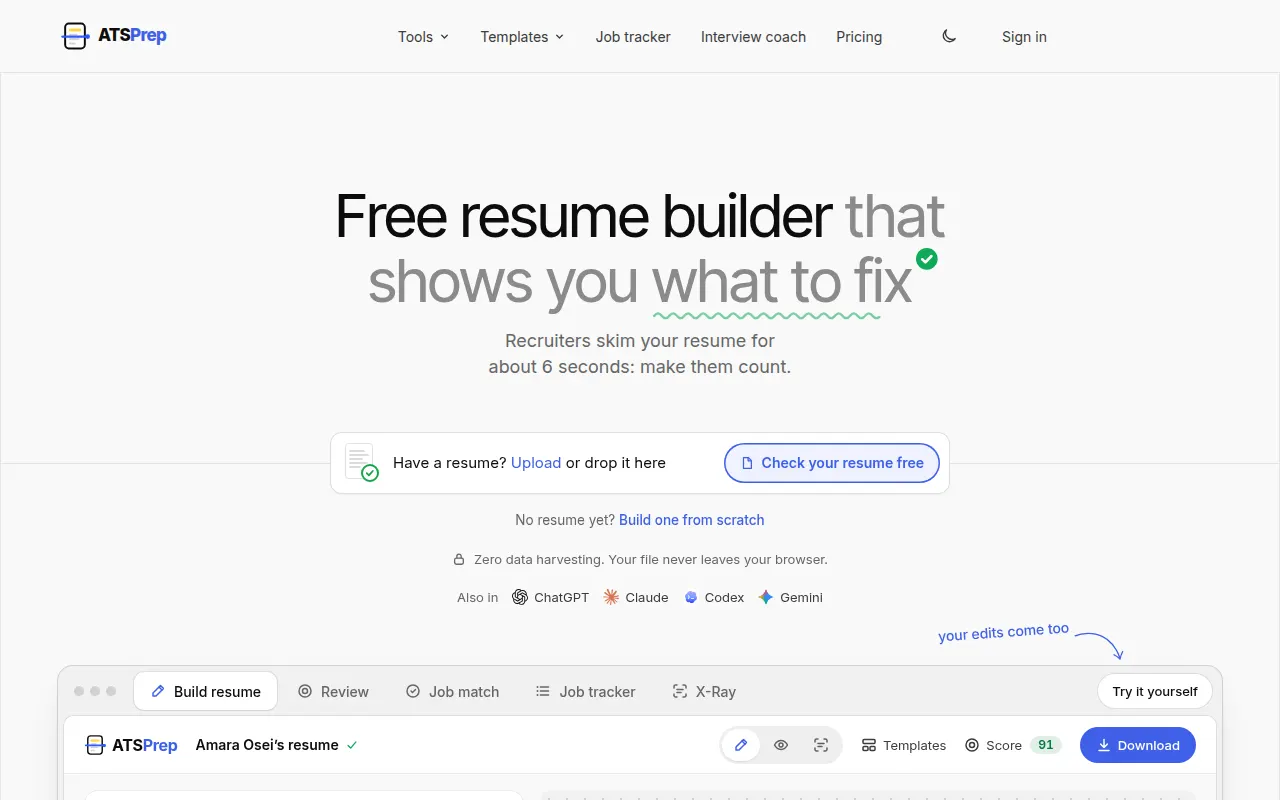Viewport: 1280px width, 800px height.
Task: Go to the Pricing page
Action: pyautogui.click(x=859, y=37)
